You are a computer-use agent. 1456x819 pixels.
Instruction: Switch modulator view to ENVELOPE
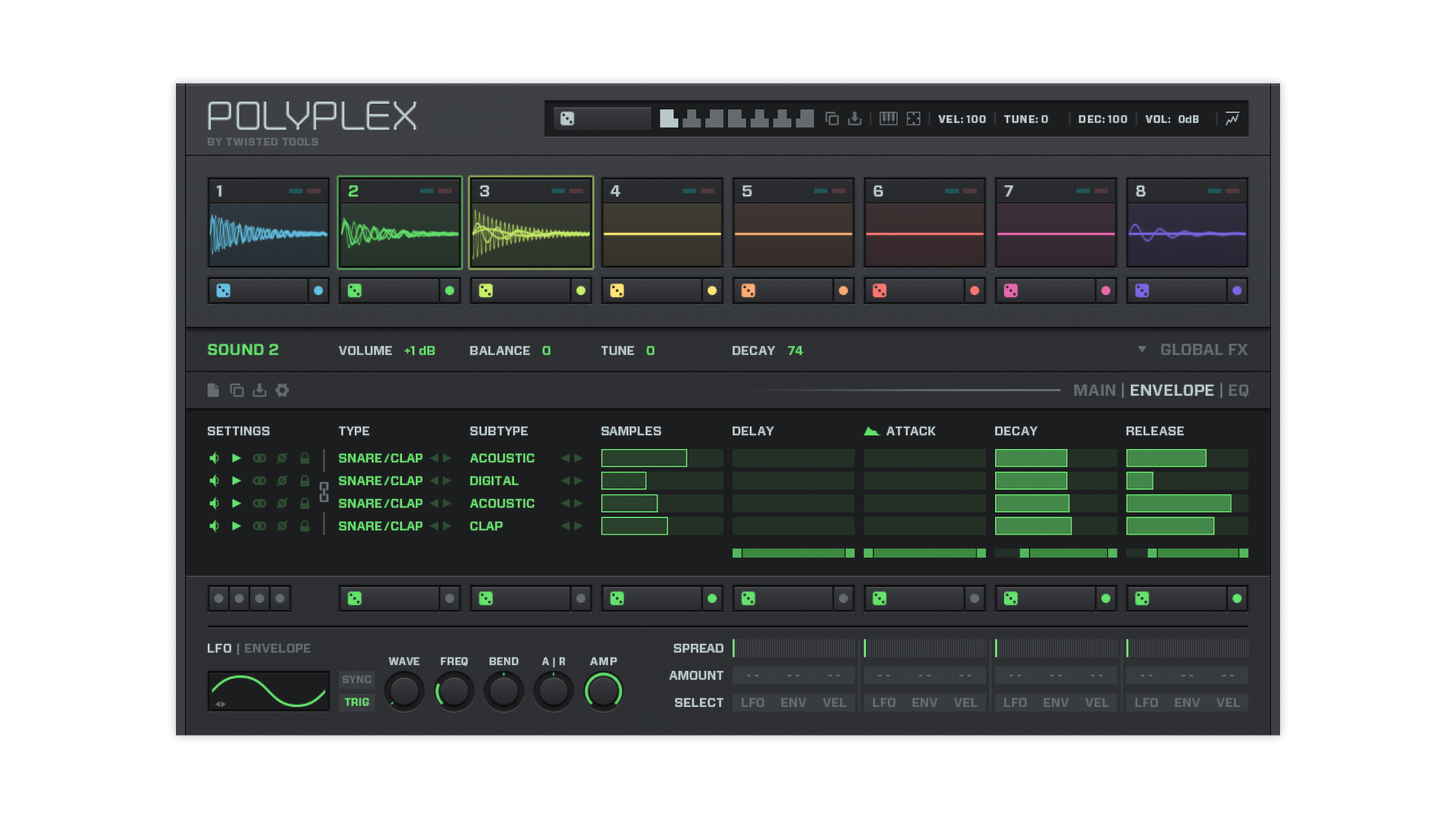277,648
